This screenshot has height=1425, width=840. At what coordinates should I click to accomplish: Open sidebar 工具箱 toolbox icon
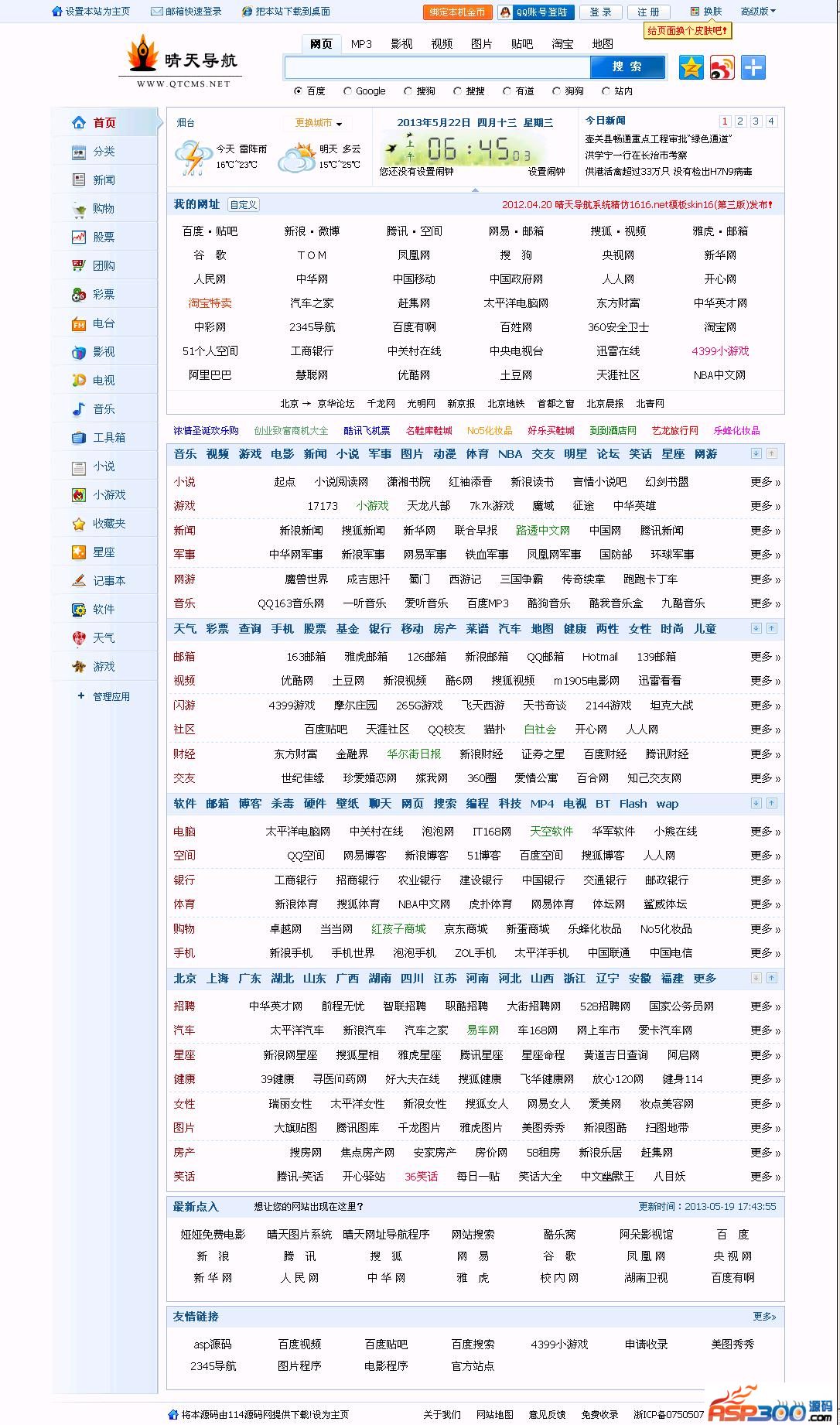(x=78, y=437)
